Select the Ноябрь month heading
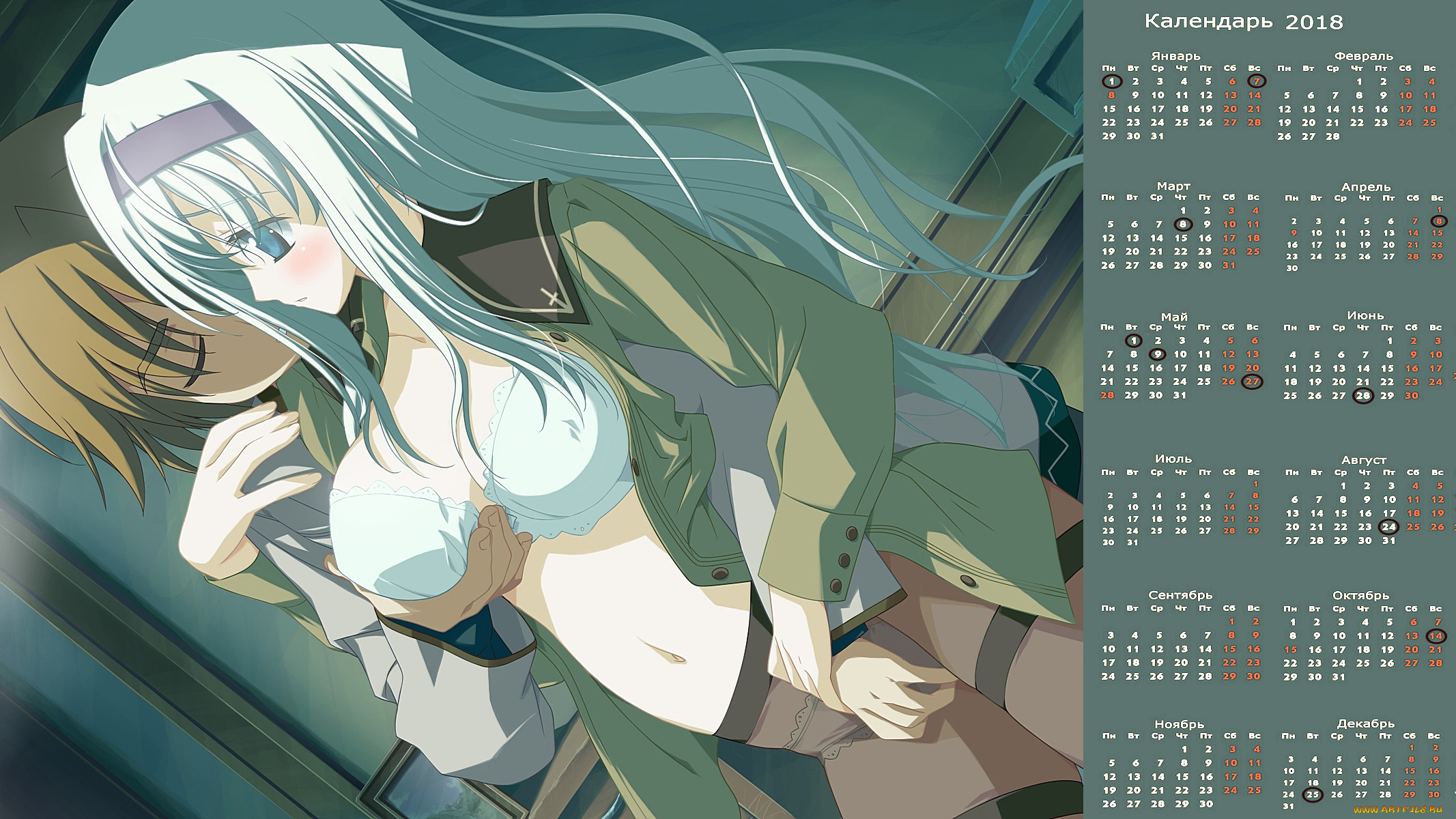Screen dimensions: 1456x819 tap(1180, 723)
